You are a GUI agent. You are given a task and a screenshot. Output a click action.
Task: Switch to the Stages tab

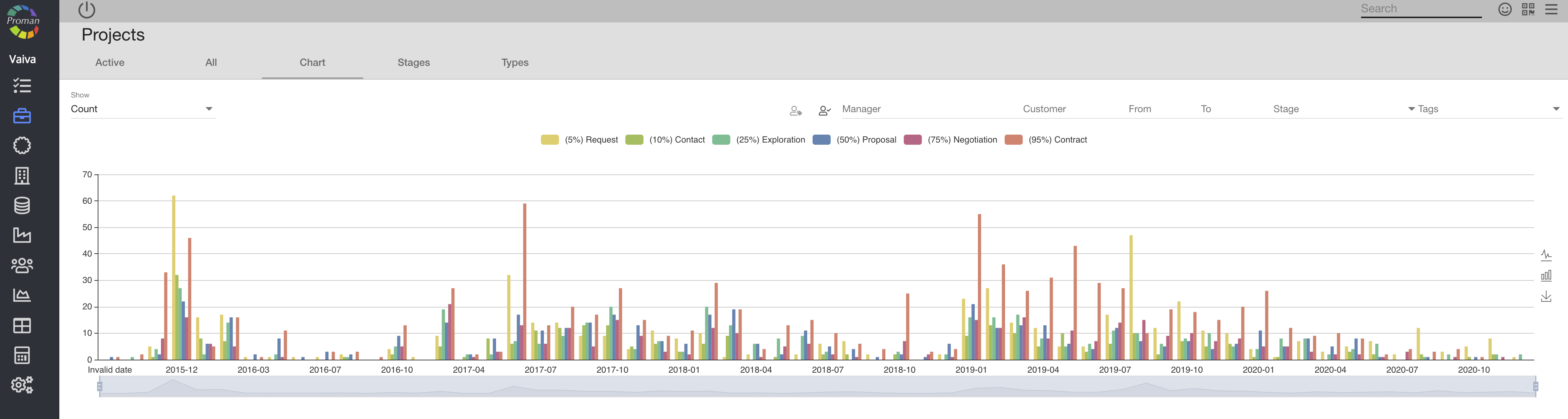413,63
